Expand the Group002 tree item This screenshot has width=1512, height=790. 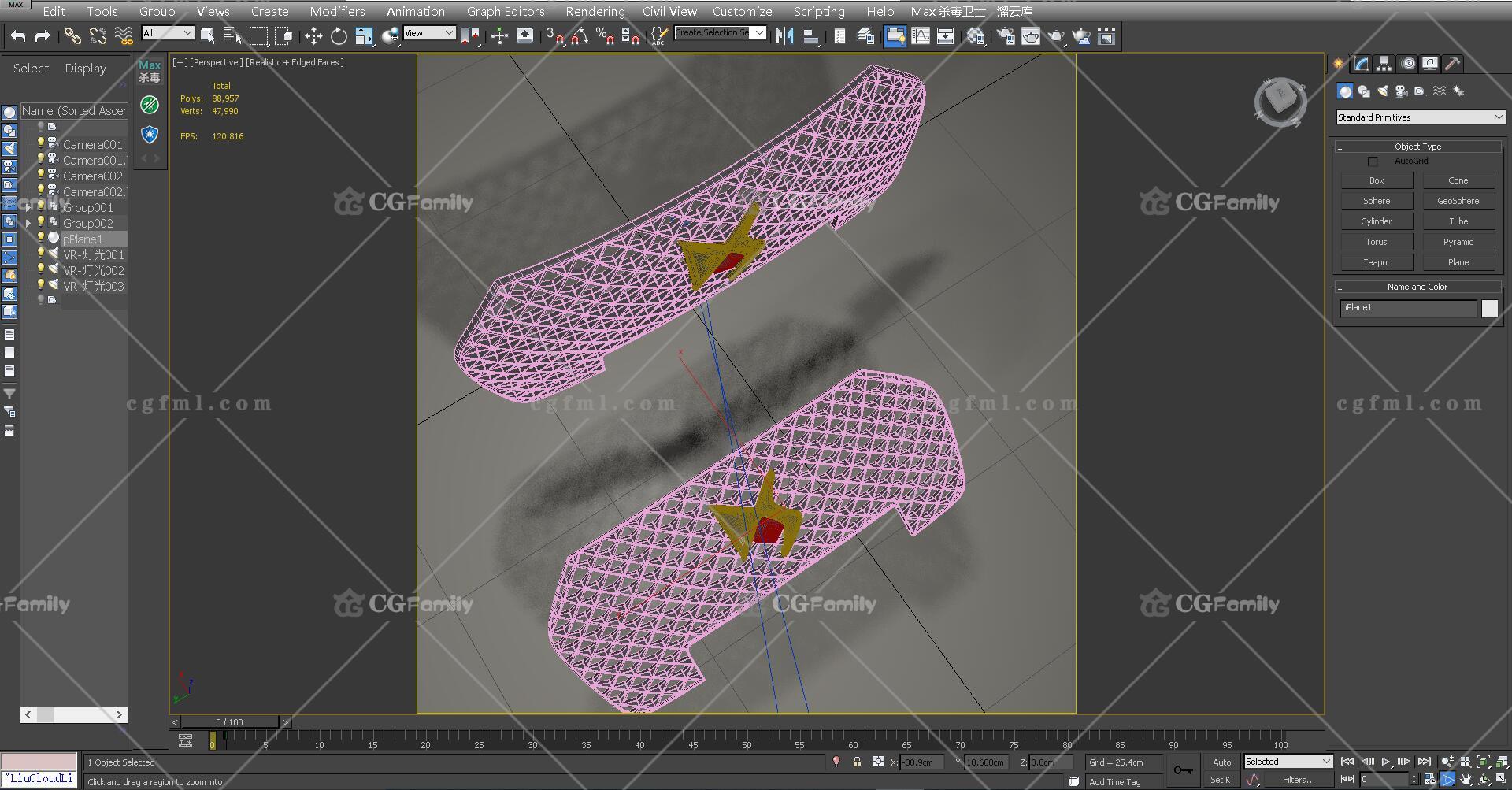point(29,224)
